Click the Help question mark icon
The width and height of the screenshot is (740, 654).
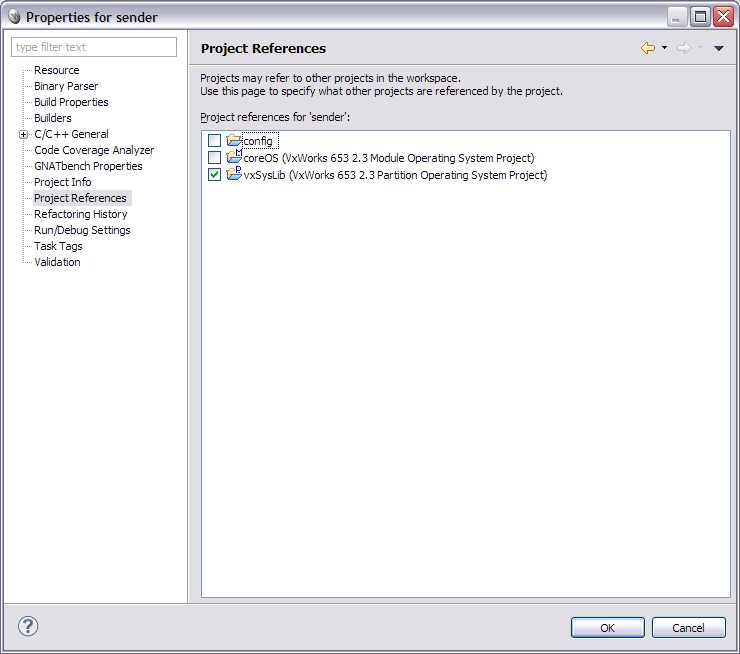(28, 626)
